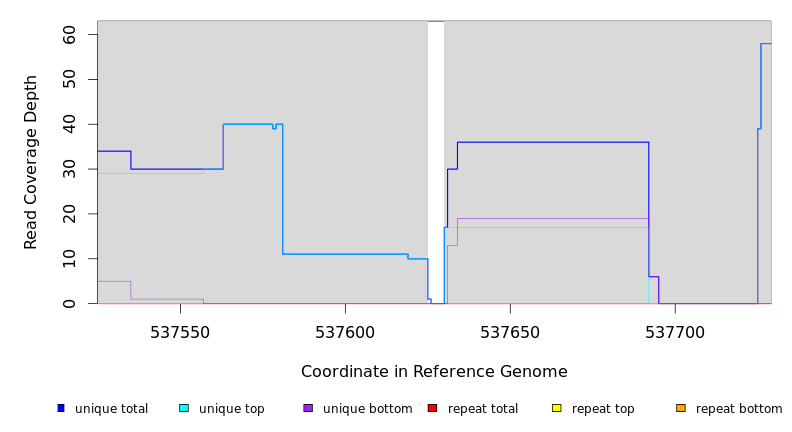Image resolution: width=792 pixels, height=432 pixels.
Task: Click the white gap between gray regions
Action: (436, 160)
